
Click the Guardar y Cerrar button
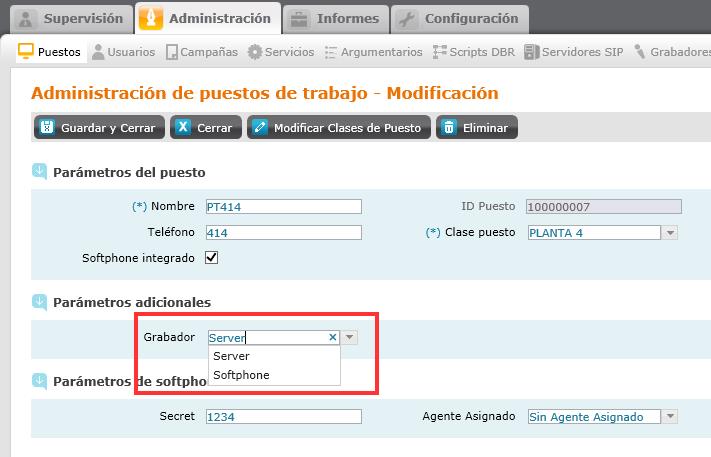pyautogui.click(x=99, y=128)
